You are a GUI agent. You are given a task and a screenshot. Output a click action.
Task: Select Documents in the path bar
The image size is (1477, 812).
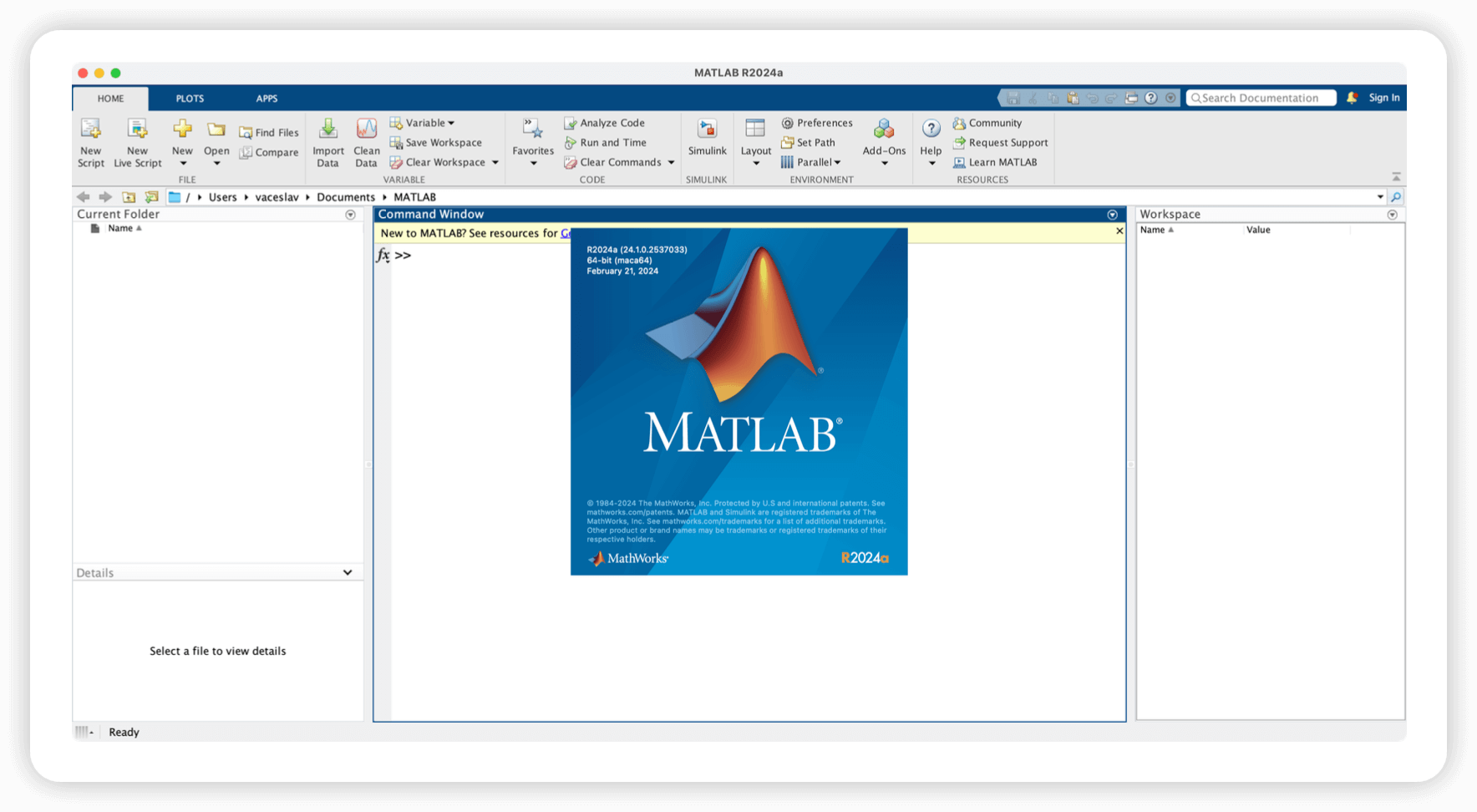[x=345, y=197]
